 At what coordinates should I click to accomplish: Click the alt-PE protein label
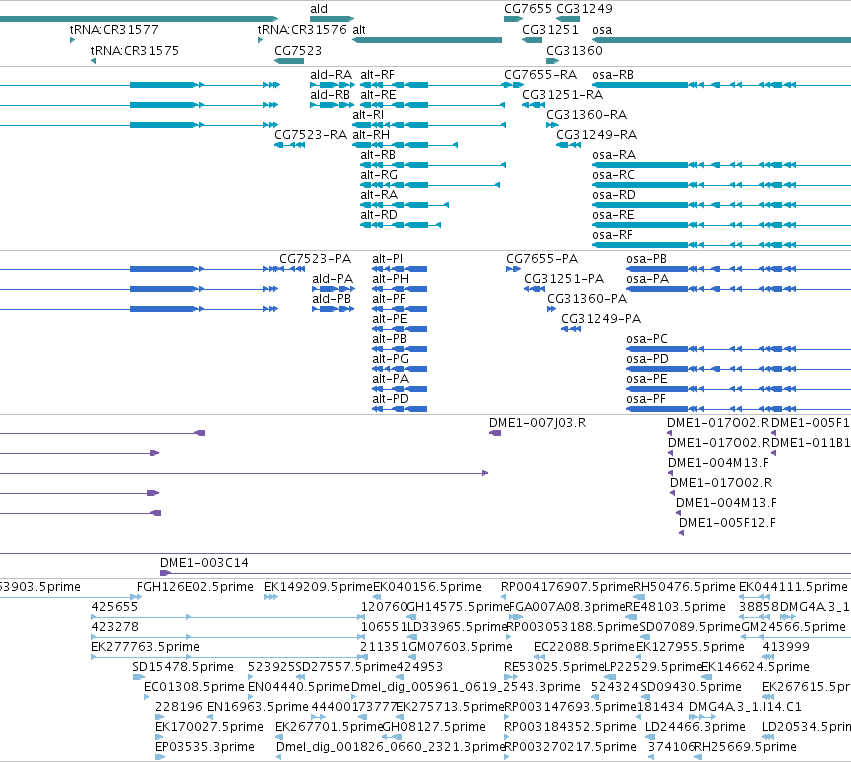point(390,319)
